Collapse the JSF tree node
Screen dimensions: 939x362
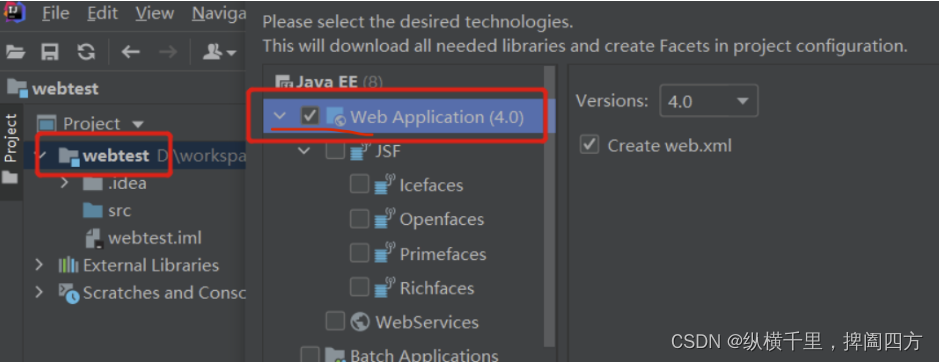point(305,150)
